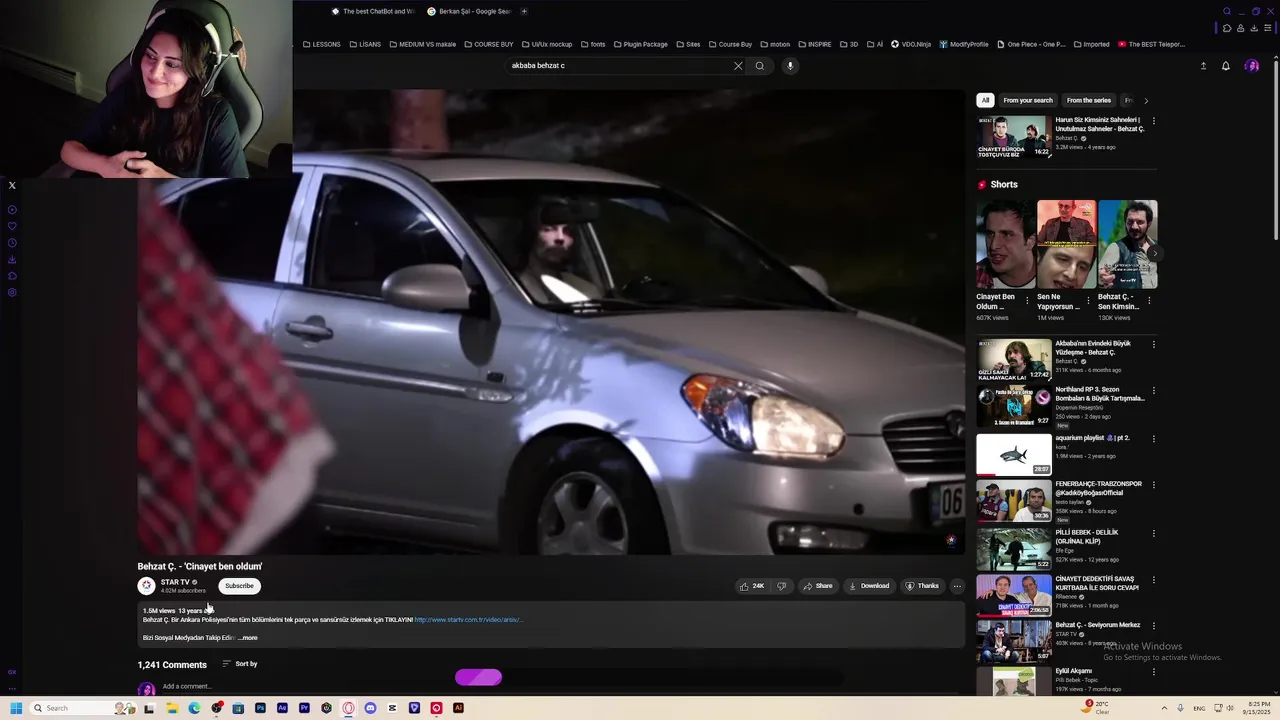Open Microsoft Edge from the taskbar

tap(194, 708)
